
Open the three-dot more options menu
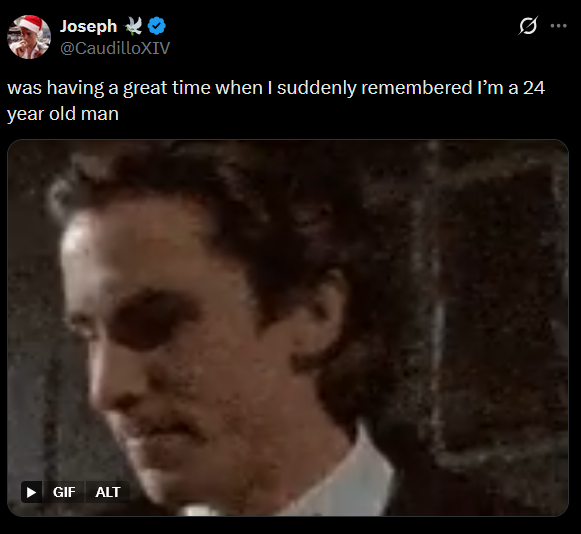[x=558, y=26]
